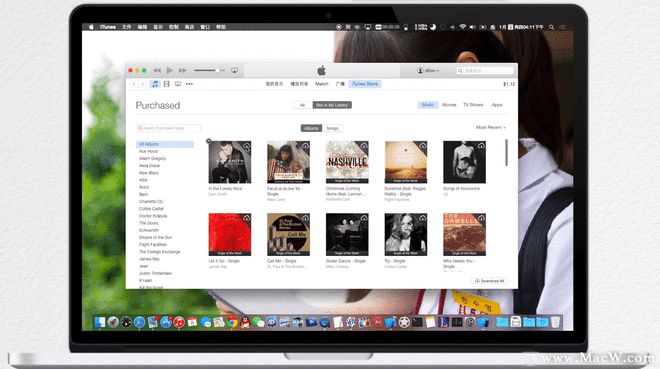Select Charlotte OC in the artist list
The height and width of the screenshot is (369, 660).
(151, 202)
